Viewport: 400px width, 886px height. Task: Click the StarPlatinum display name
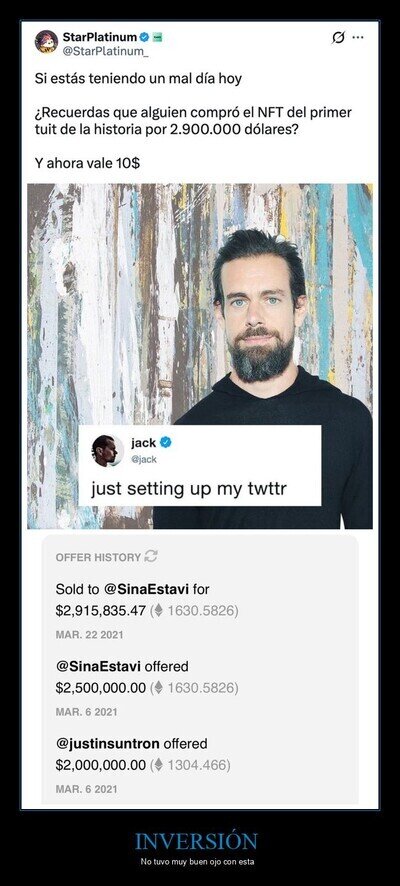pos(99,37)
